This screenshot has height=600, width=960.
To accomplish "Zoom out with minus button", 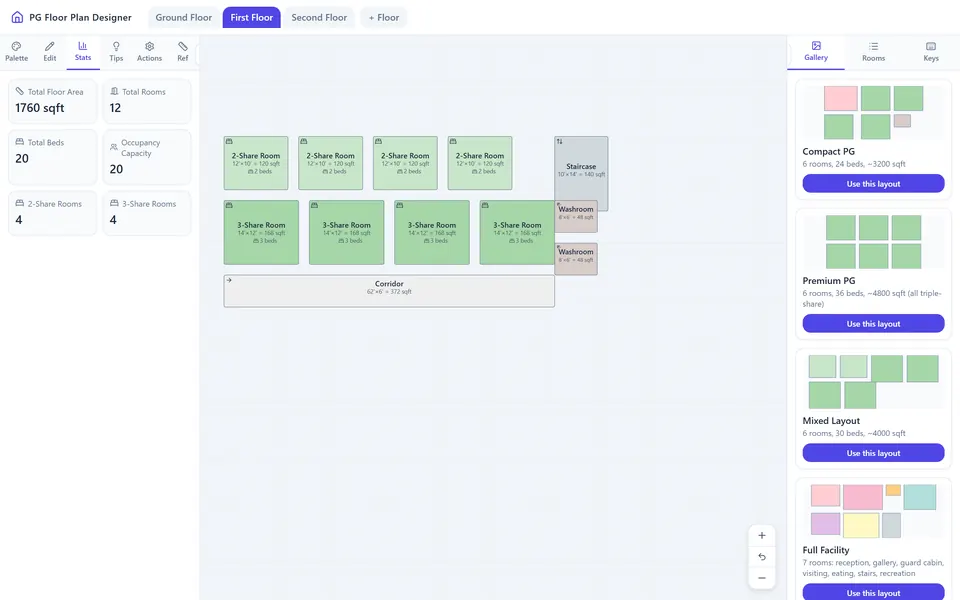I will [762, 577].
